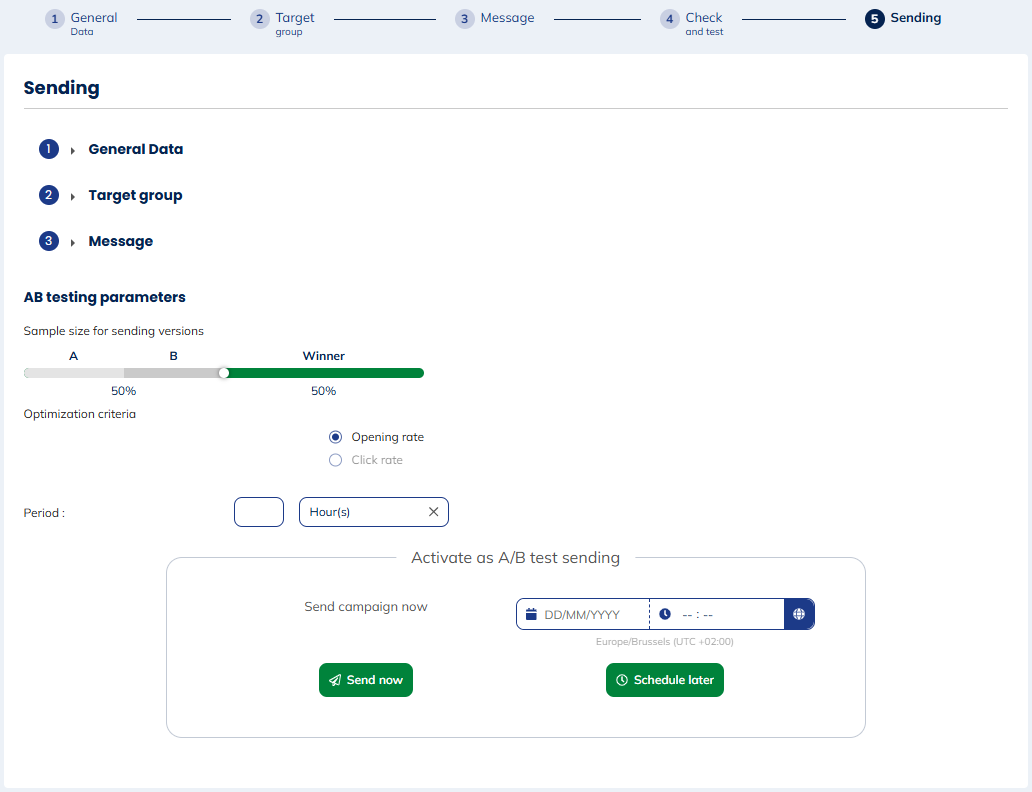Clear the Hour(s) selection with the X icon

433,511
